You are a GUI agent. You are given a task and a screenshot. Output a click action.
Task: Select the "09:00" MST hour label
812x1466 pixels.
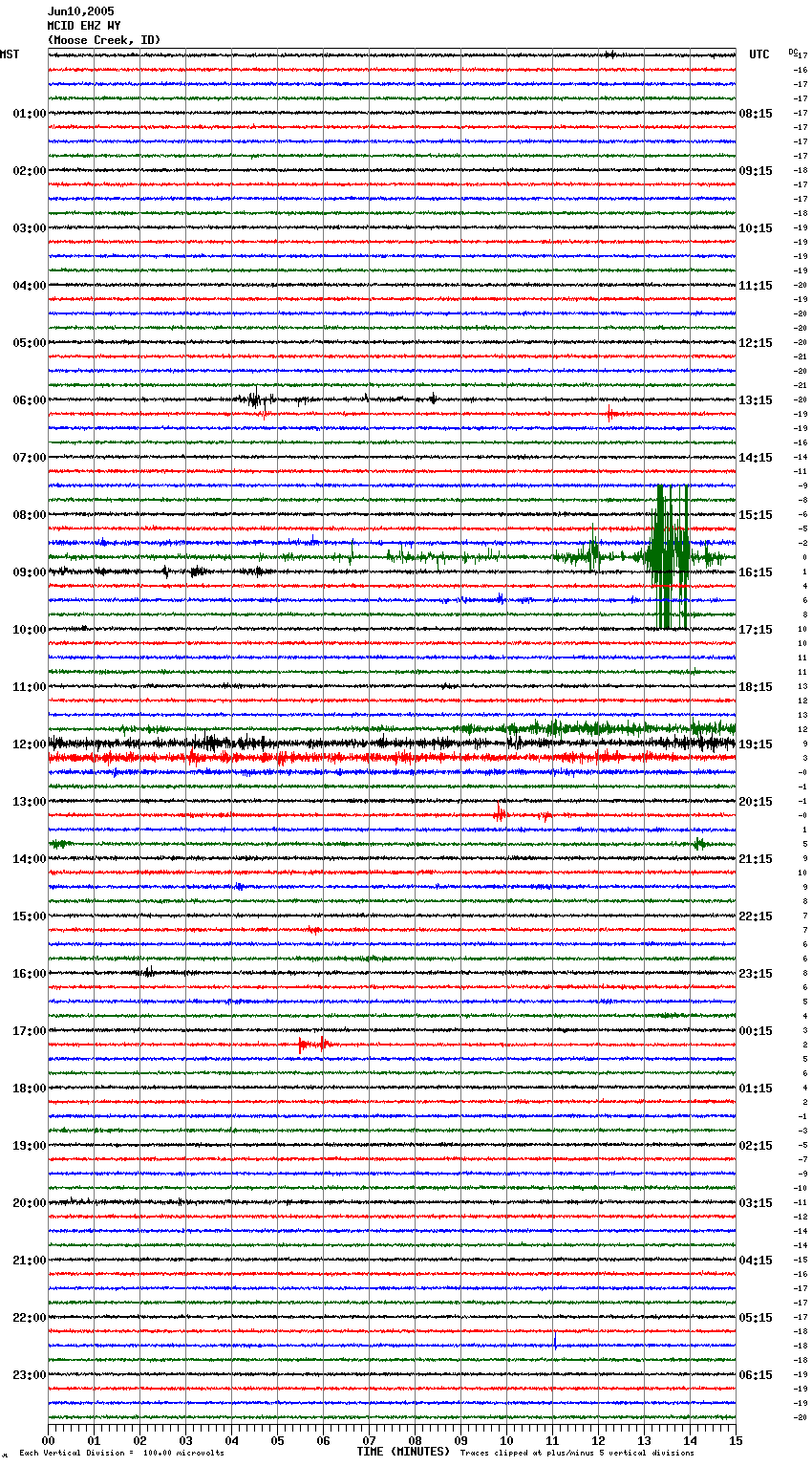click(29, 572)
